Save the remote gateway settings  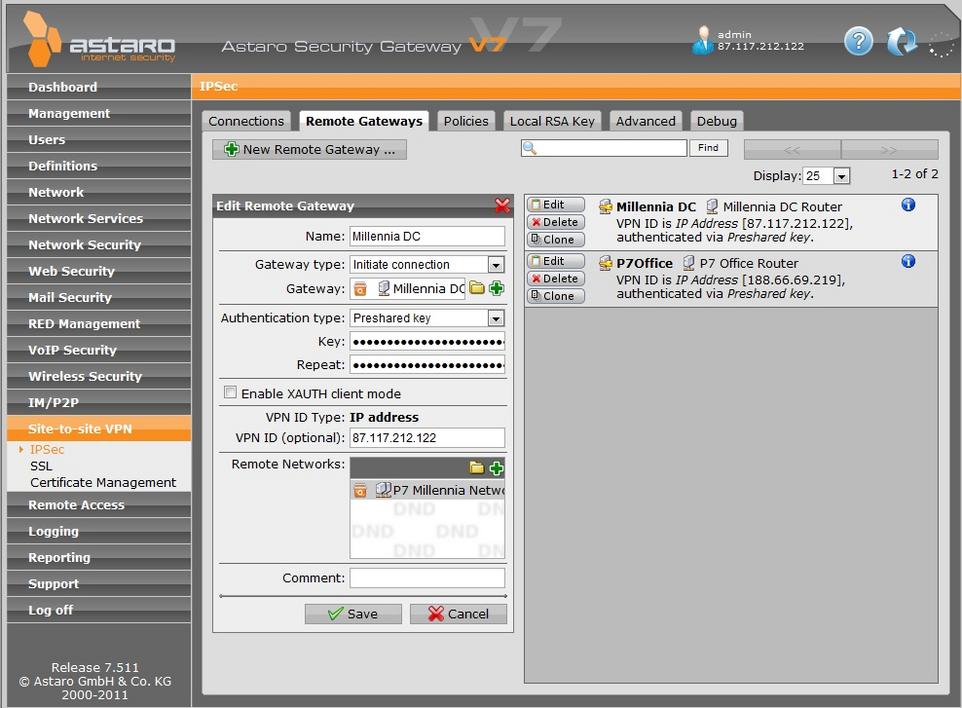353,614
